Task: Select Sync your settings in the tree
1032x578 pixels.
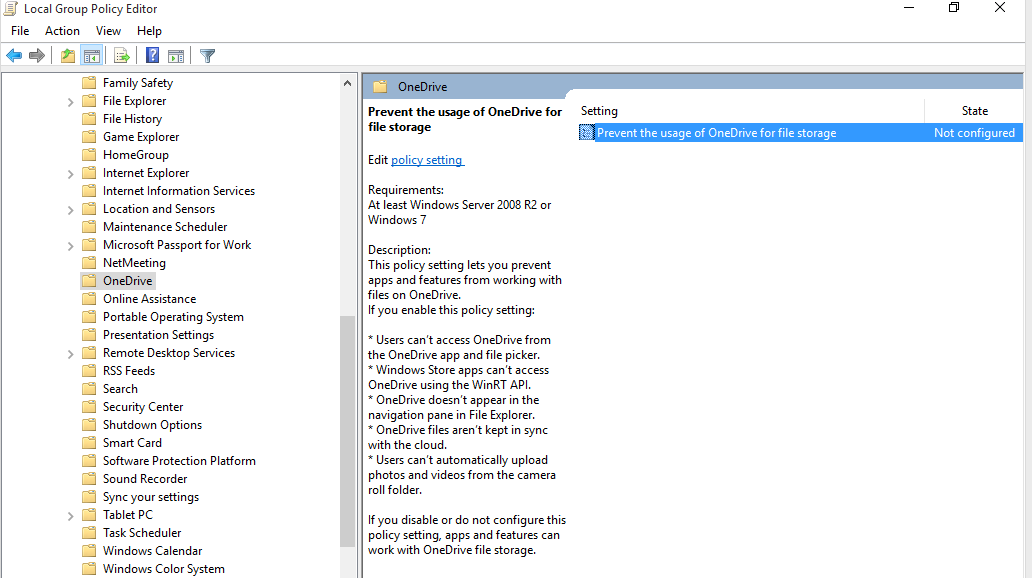Action: pos(151,497)
